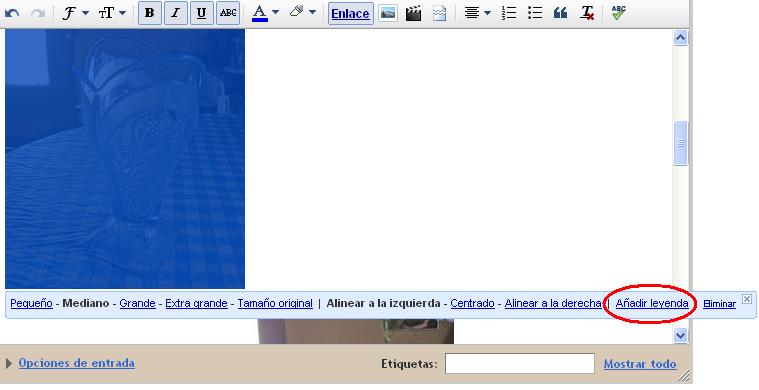Set image size to Pequeño
Viewport: 759px width, 390px height.
click(x=31, y=303)
